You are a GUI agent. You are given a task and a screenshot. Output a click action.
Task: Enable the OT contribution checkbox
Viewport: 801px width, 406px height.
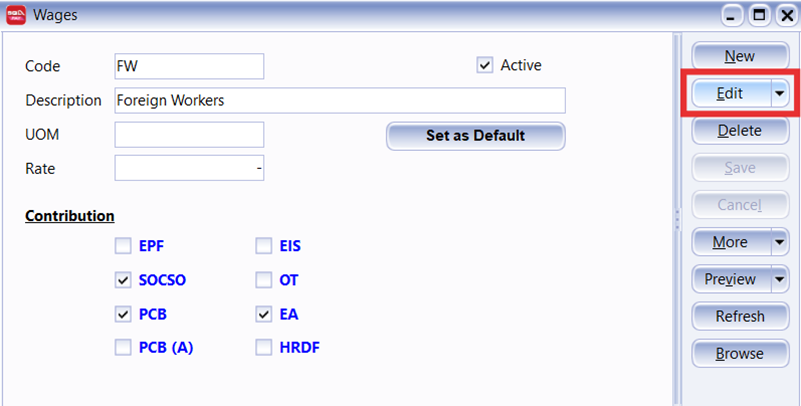[x=264, y=280]
